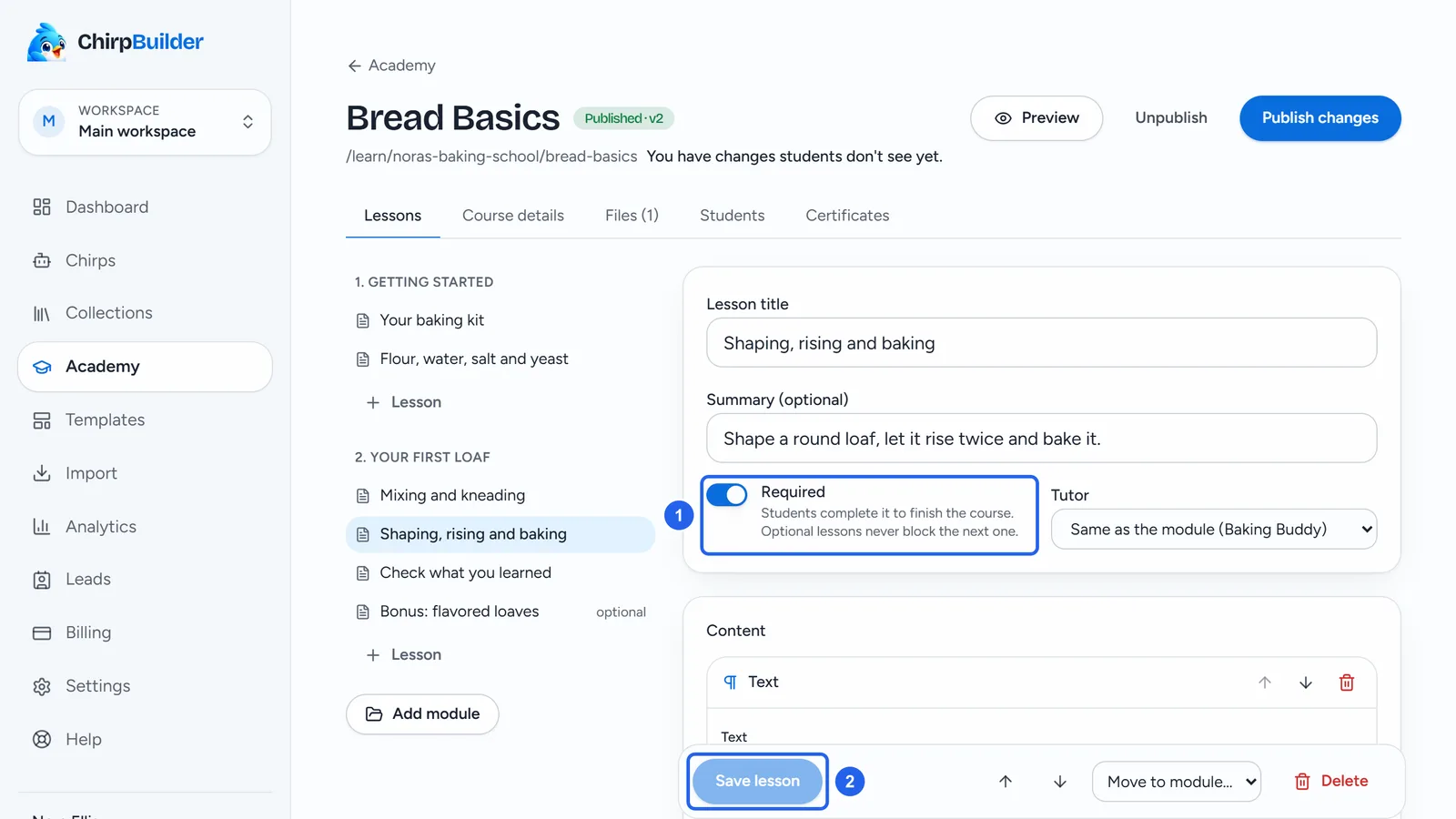Switch to the Course details tab

point(513,216)
